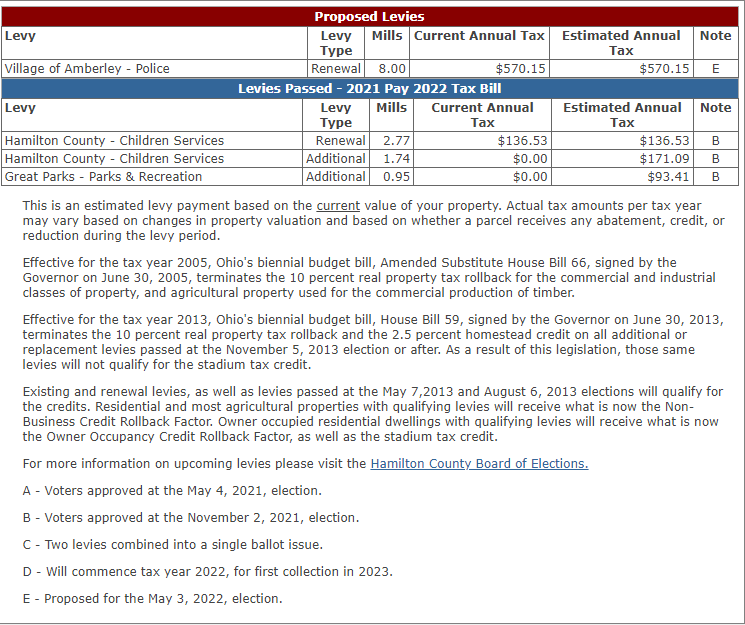Click note 'E' in Village of Amberley row
Screen dimensions: 745x625
(716, 69)
